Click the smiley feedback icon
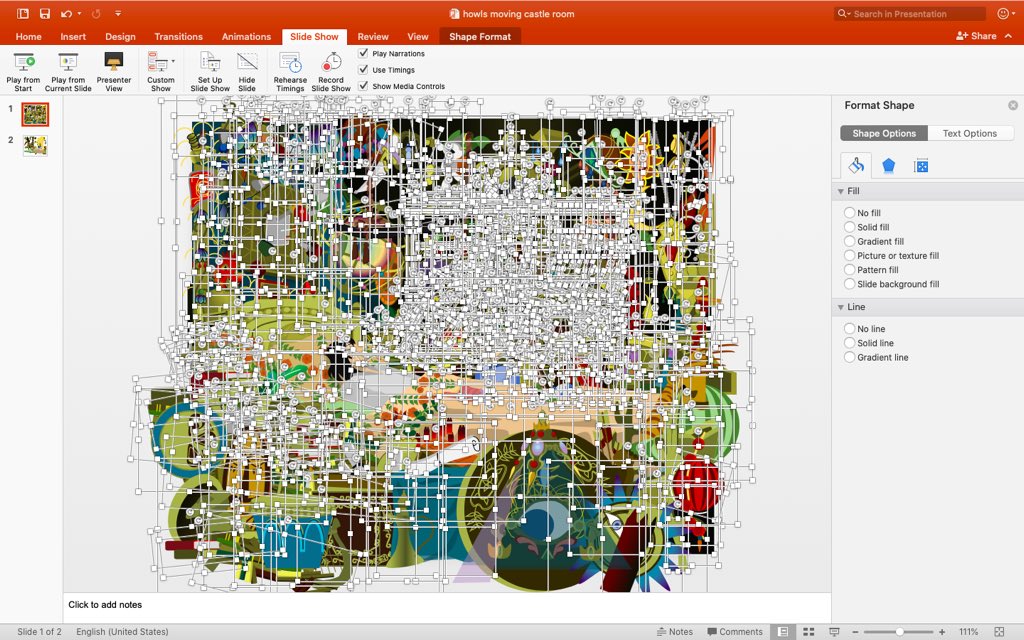Image resolution: width=1024 pixels, height=640 pixels. point(1002,13)
